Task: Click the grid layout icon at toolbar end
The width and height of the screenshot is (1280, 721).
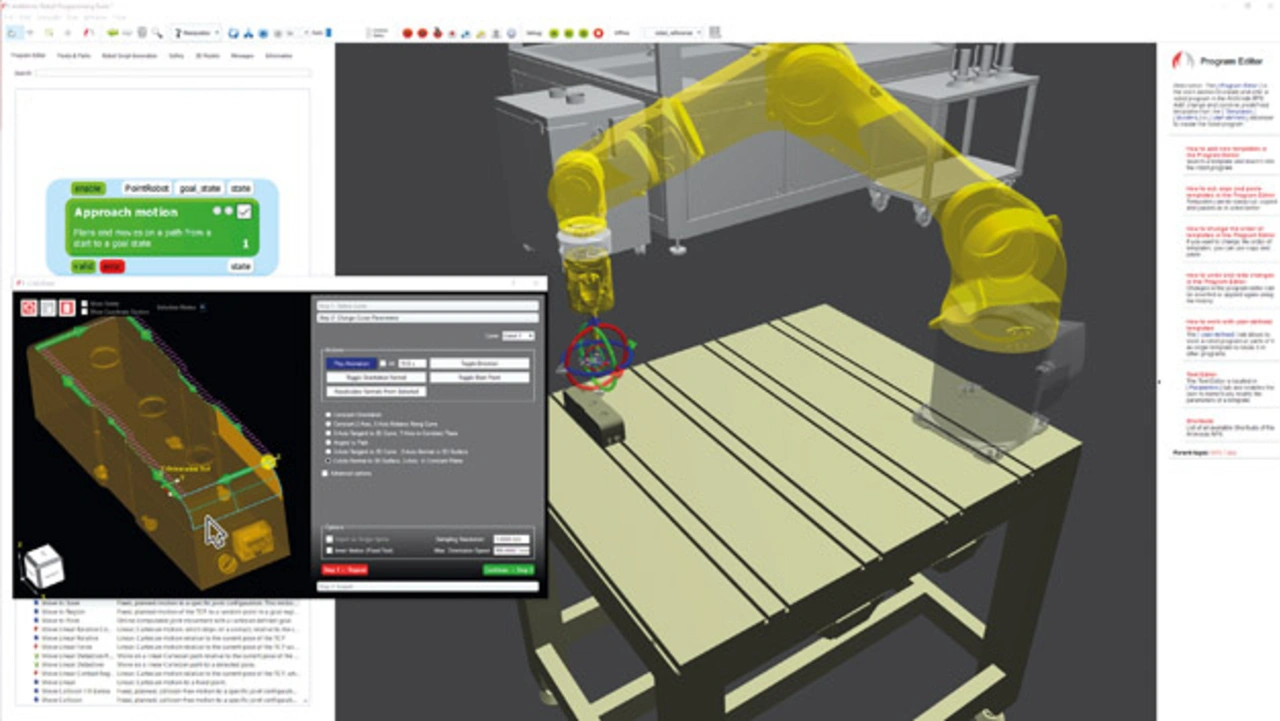Action: click(715, 33)
